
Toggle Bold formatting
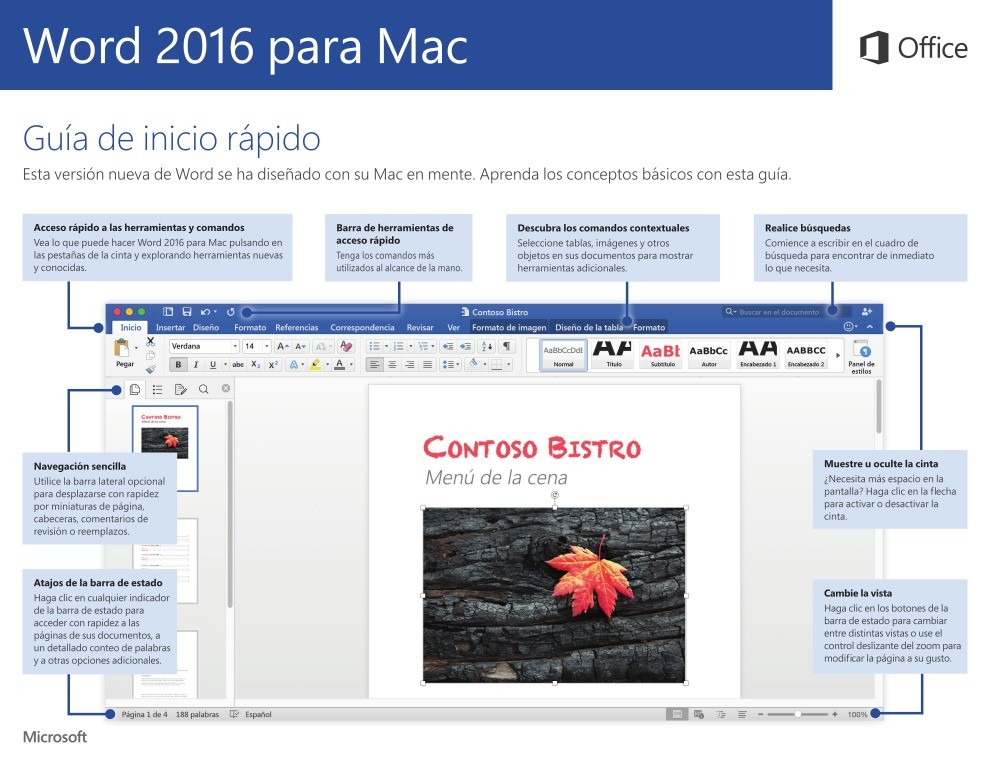click(178, 365)
